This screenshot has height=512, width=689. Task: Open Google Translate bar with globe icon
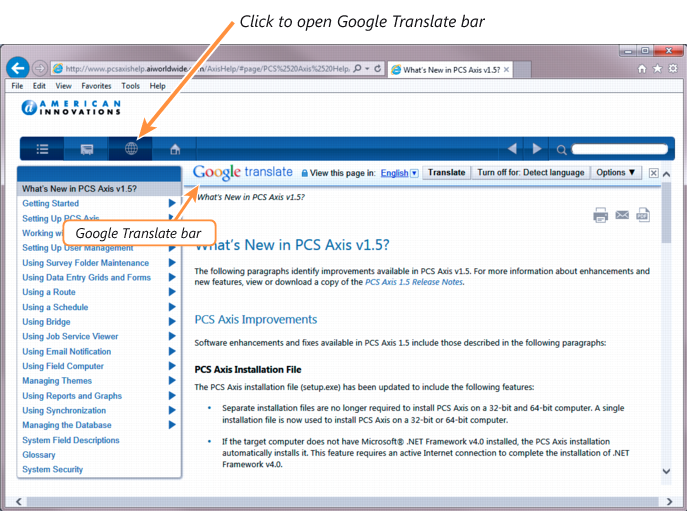point(131,149)
